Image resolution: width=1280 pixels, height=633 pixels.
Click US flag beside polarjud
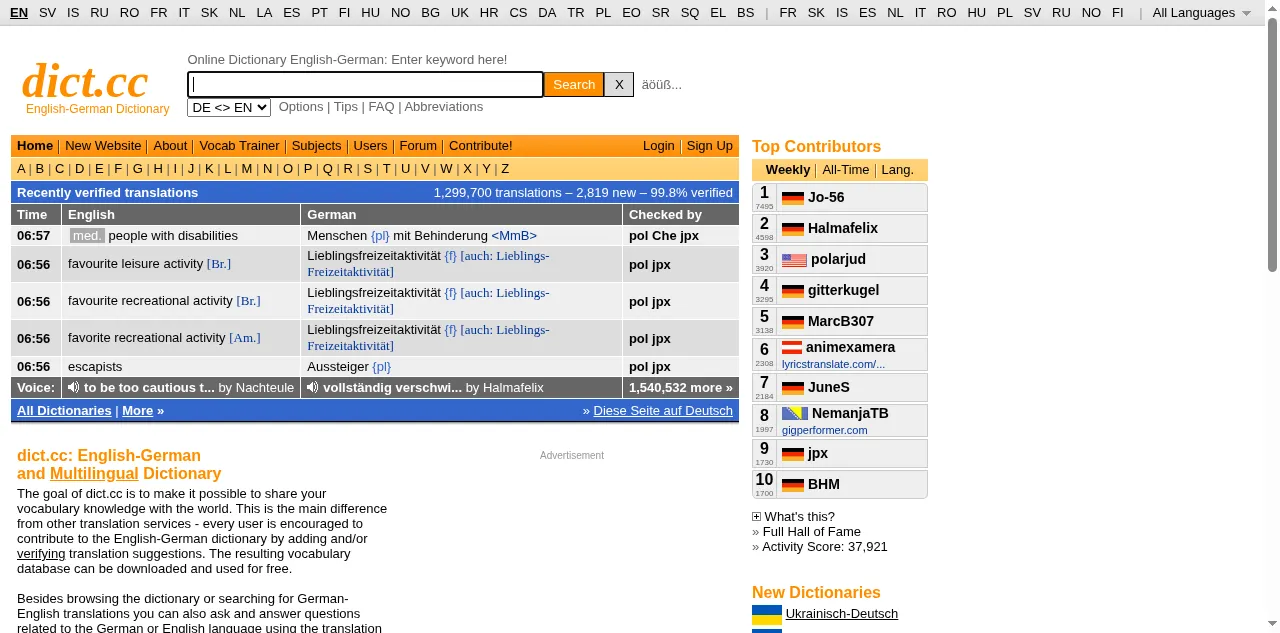pos(794,260)
